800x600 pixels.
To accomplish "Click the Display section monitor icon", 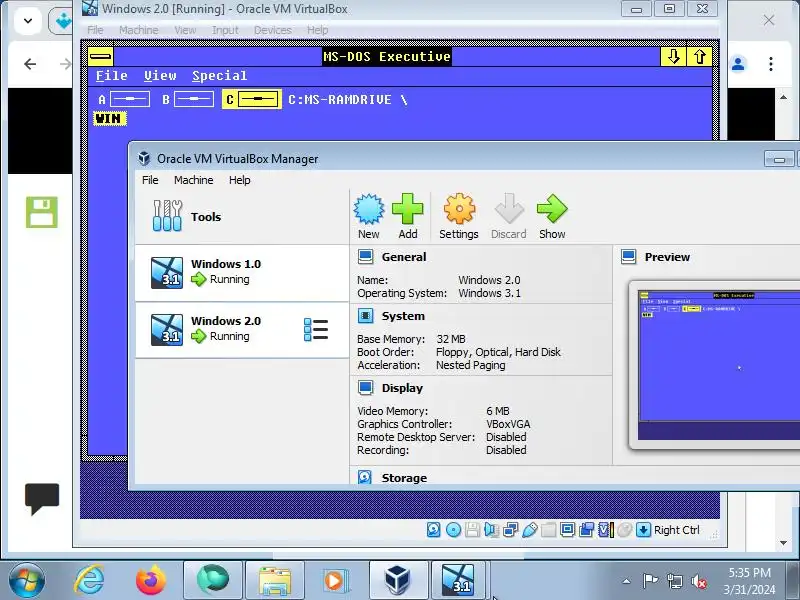I will coord(365,388).
